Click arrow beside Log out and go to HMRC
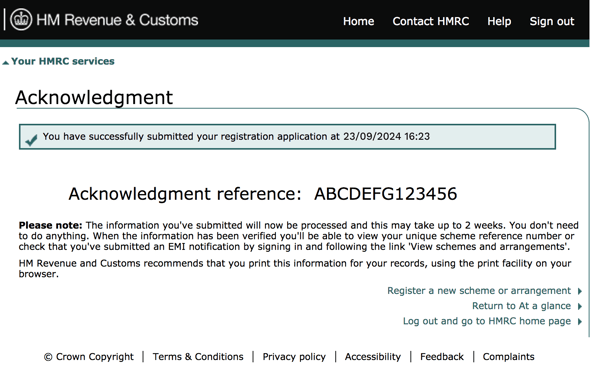The image size is (591, 368). coord(580,321)
